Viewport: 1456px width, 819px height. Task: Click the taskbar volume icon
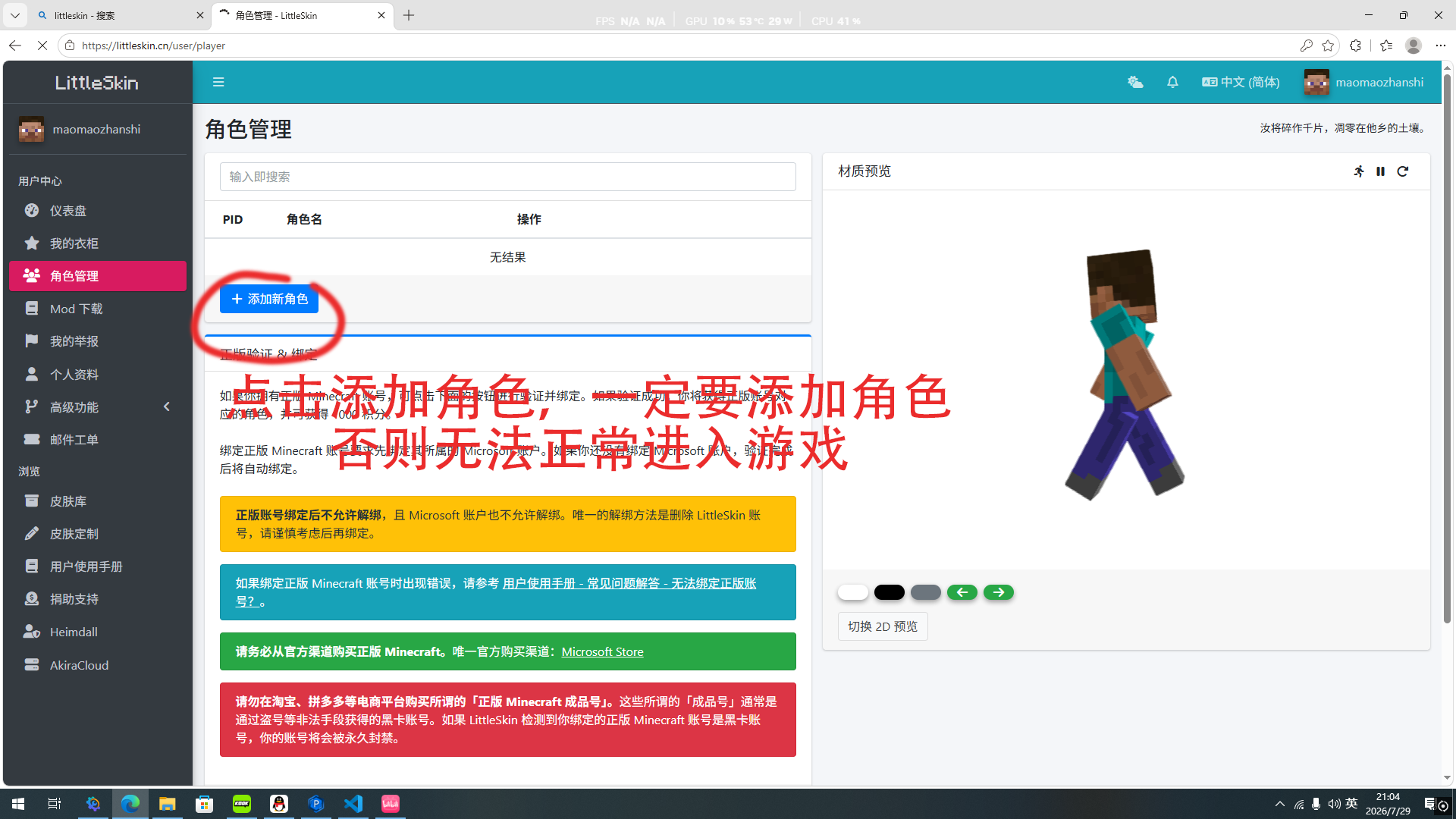(x=1334, y=804)
